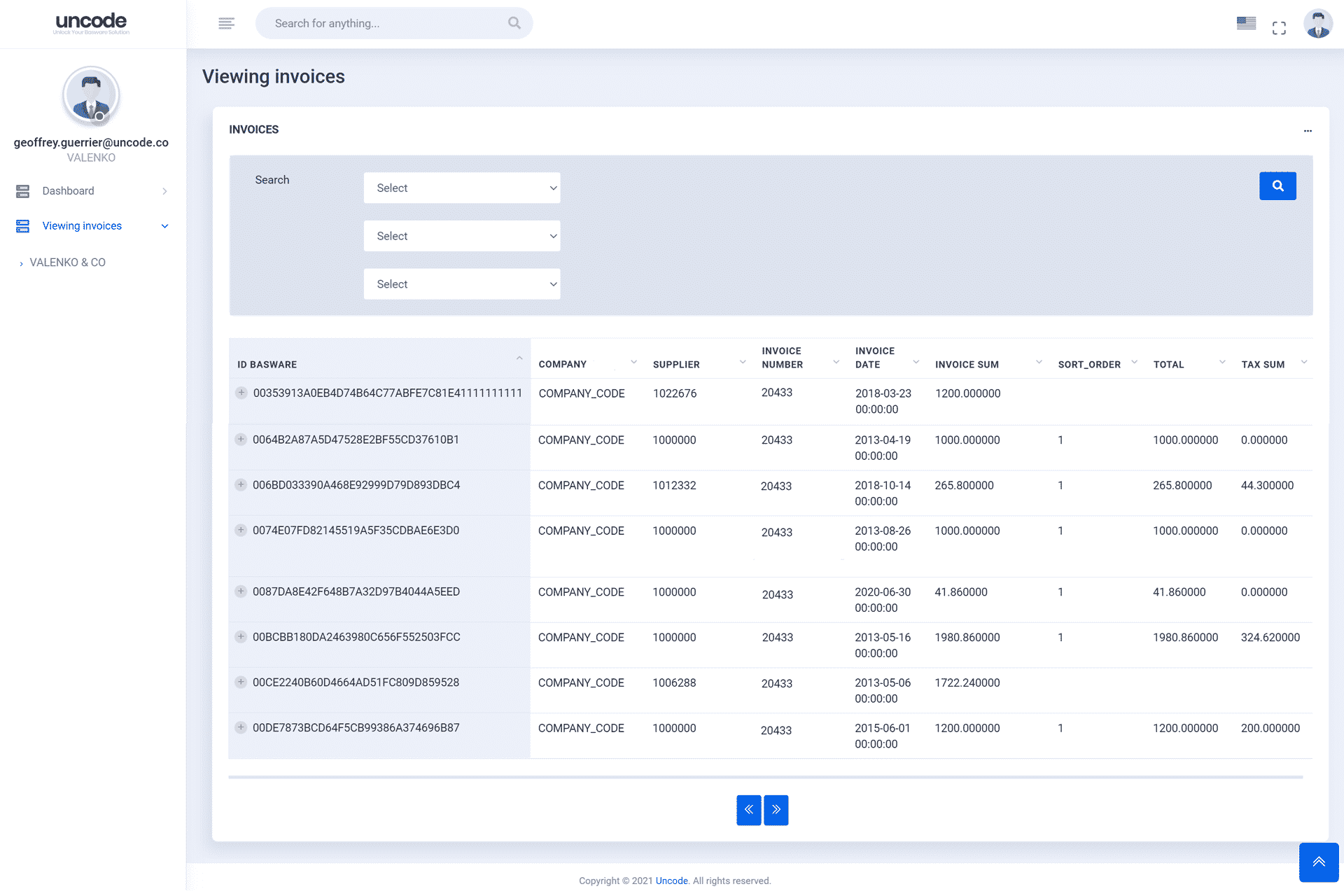Click the next page navigation button
Viewport: 1344px width, 896px height.
776,810
